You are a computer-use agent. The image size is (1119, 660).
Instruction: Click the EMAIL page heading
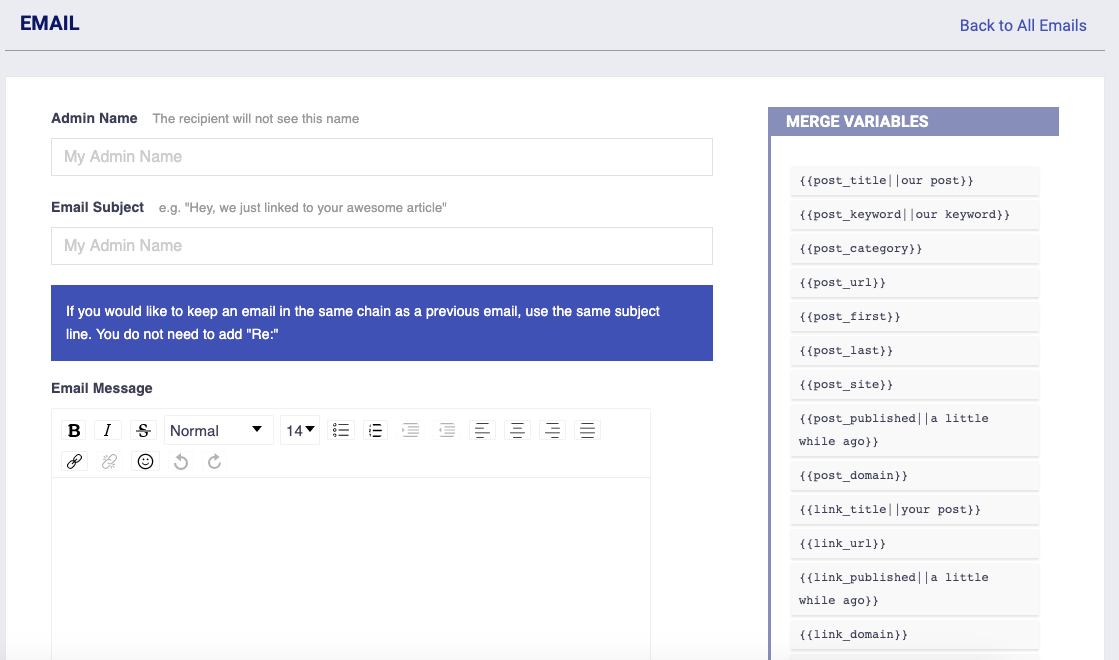[49, 24]
